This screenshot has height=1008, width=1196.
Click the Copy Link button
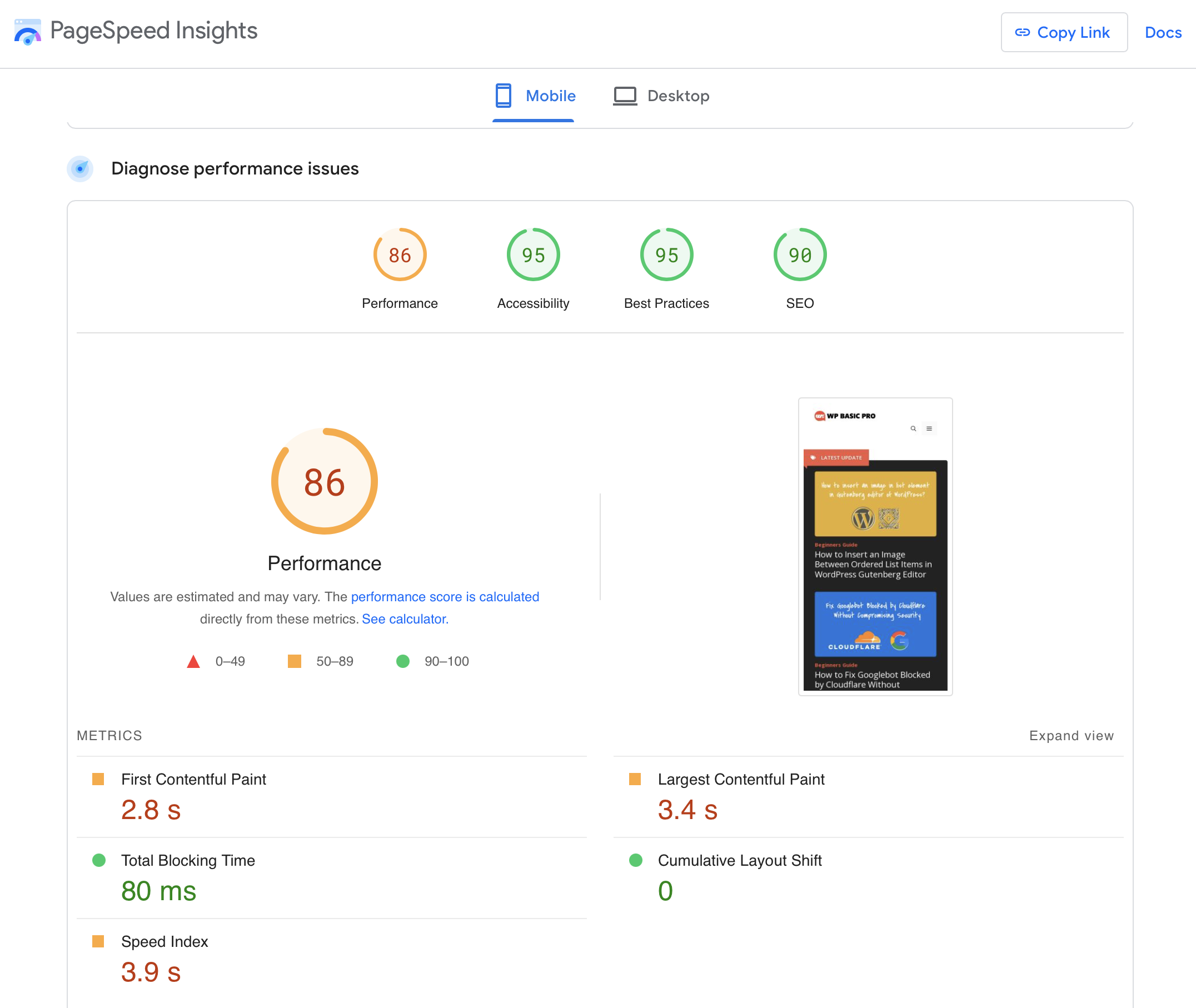click(1064, 33)
